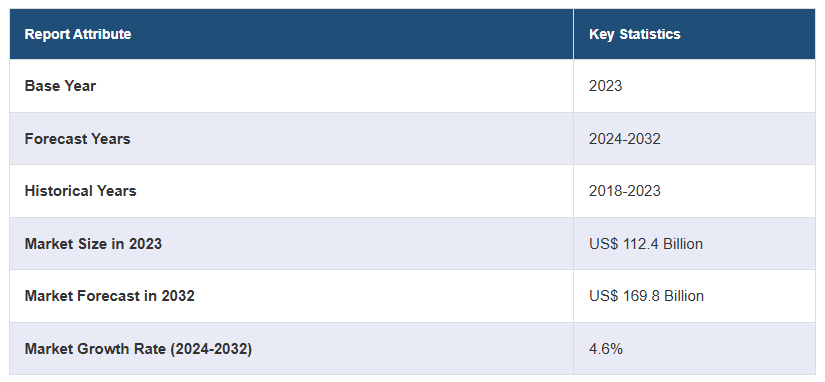The width and height of the screenshot is (825, 382).
Task: Select the Forecast Years label
Action: click(x=77, y=138)
